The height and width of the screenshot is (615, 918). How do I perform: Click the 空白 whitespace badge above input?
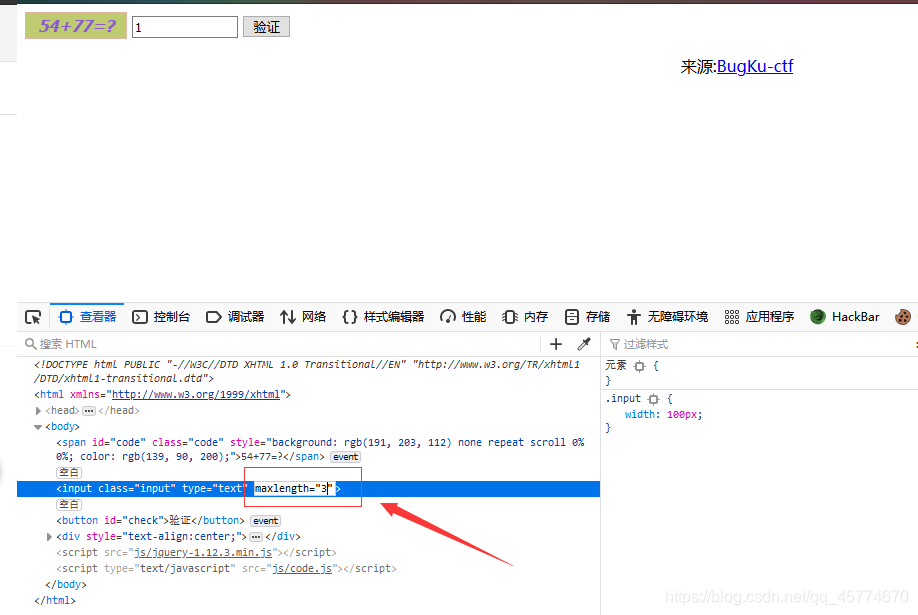[69, 473]
